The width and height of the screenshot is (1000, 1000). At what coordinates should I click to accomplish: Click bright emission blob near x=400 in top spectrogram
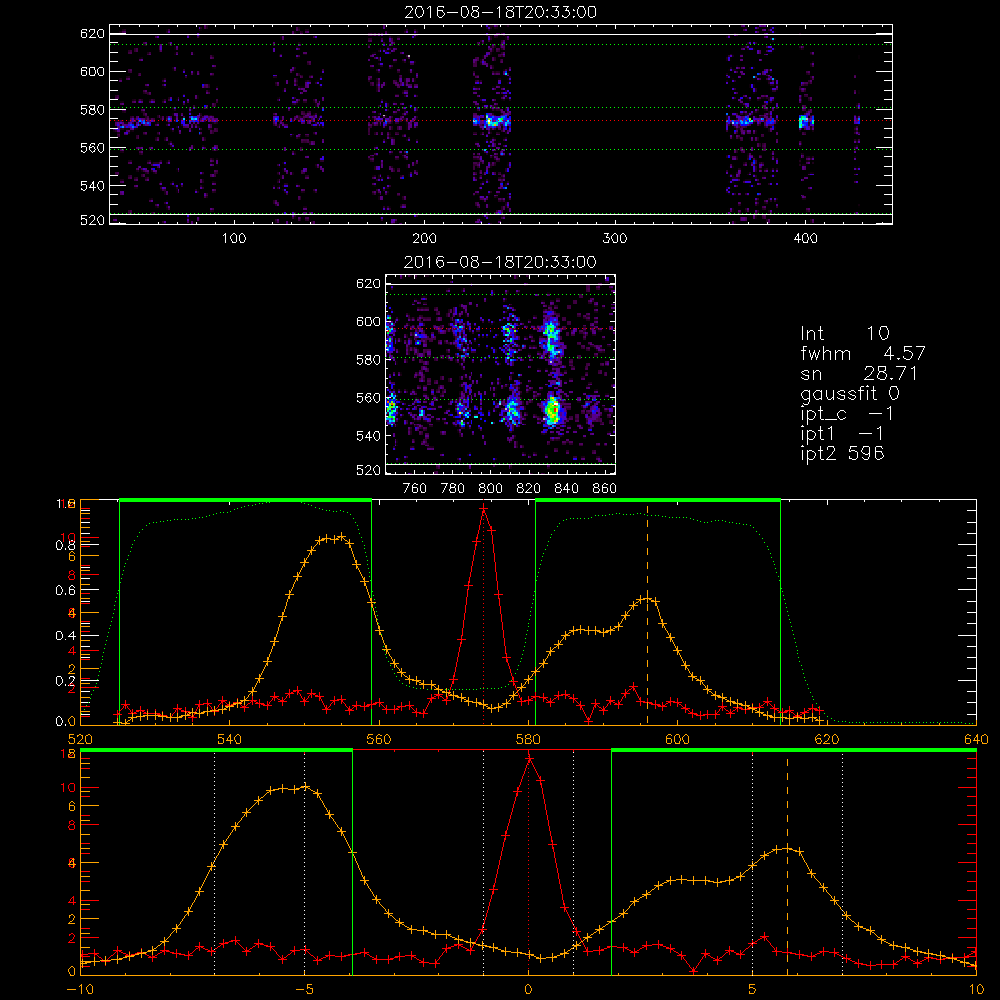point(805,121)
